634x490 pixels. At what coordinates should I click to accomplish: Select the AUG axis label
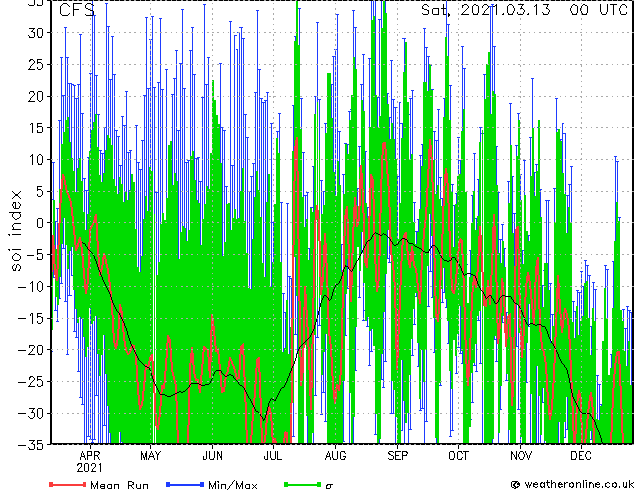(x=335, y=456)
